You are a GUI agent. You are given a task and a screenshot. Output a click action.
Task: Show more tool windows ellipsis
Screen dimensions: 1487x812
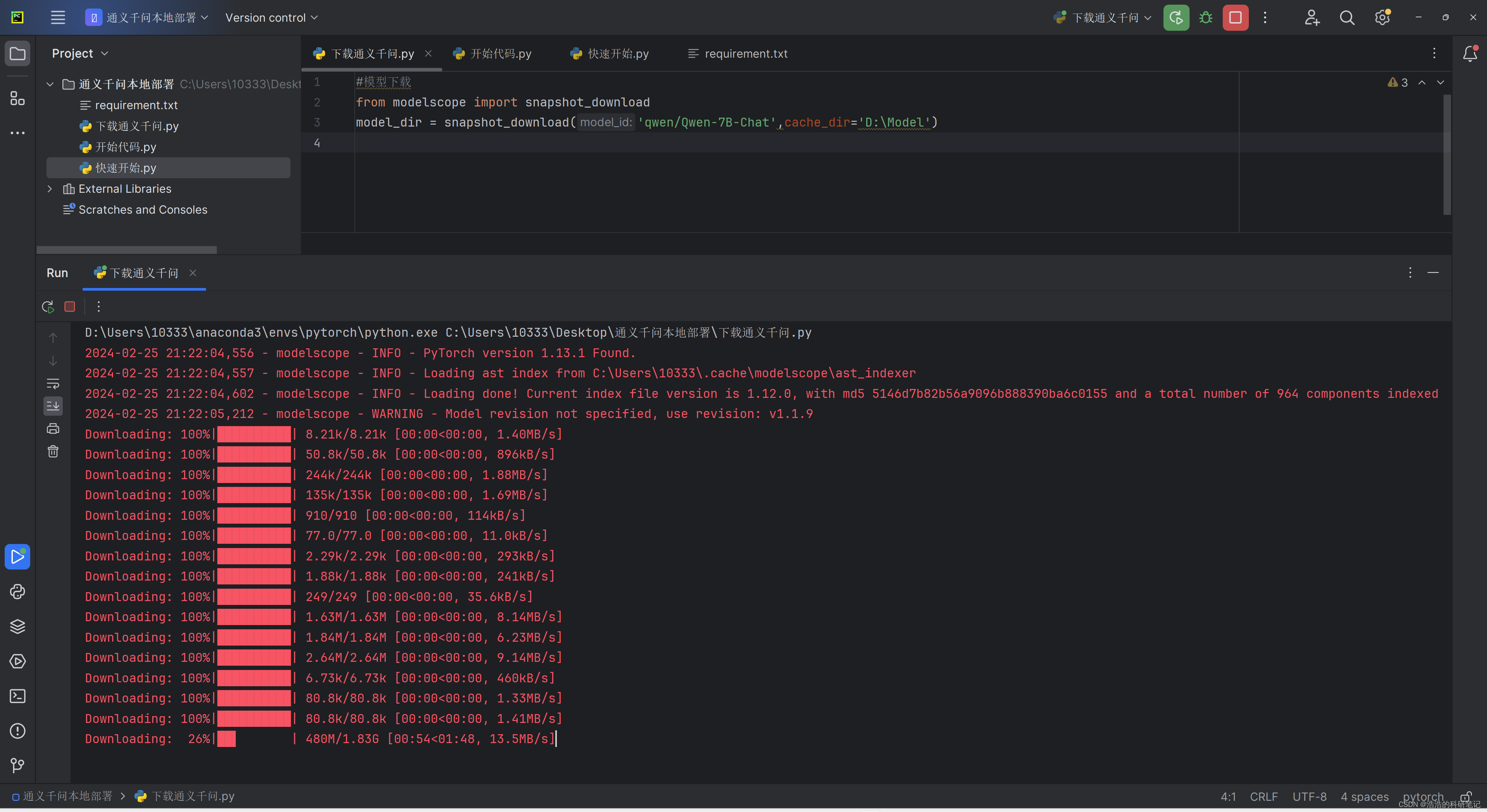17,133
